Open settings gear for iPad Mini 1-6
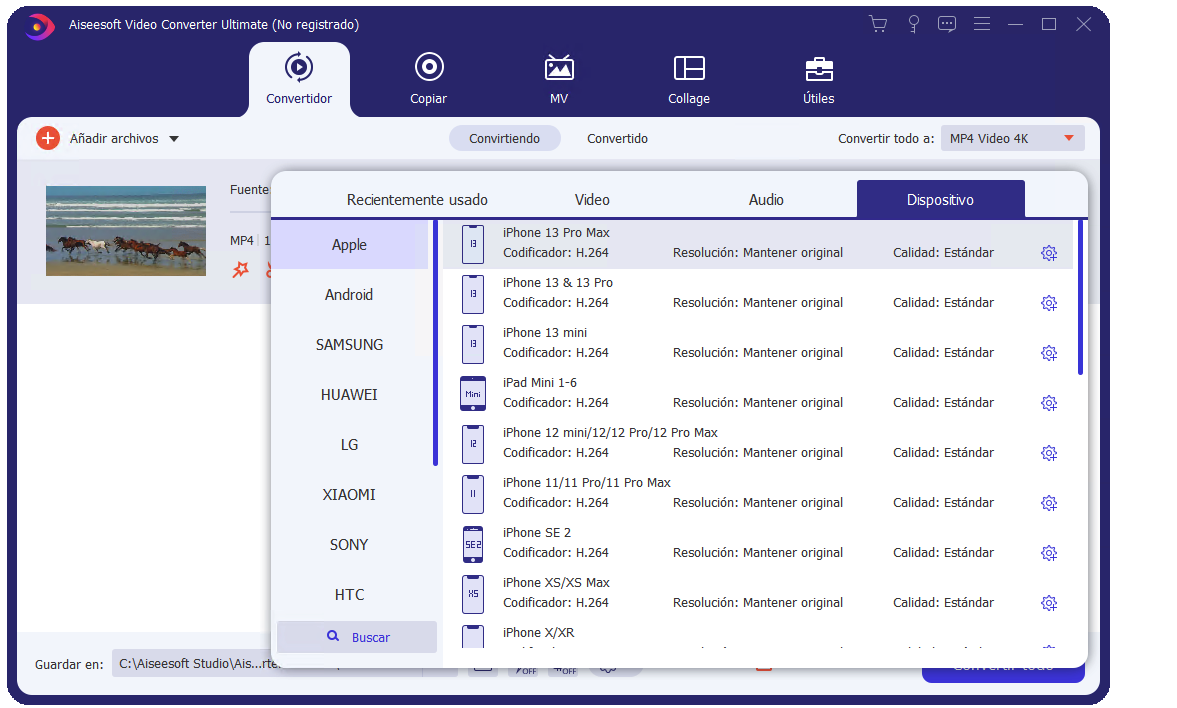1177x708 pixels. click(1049, 403)
